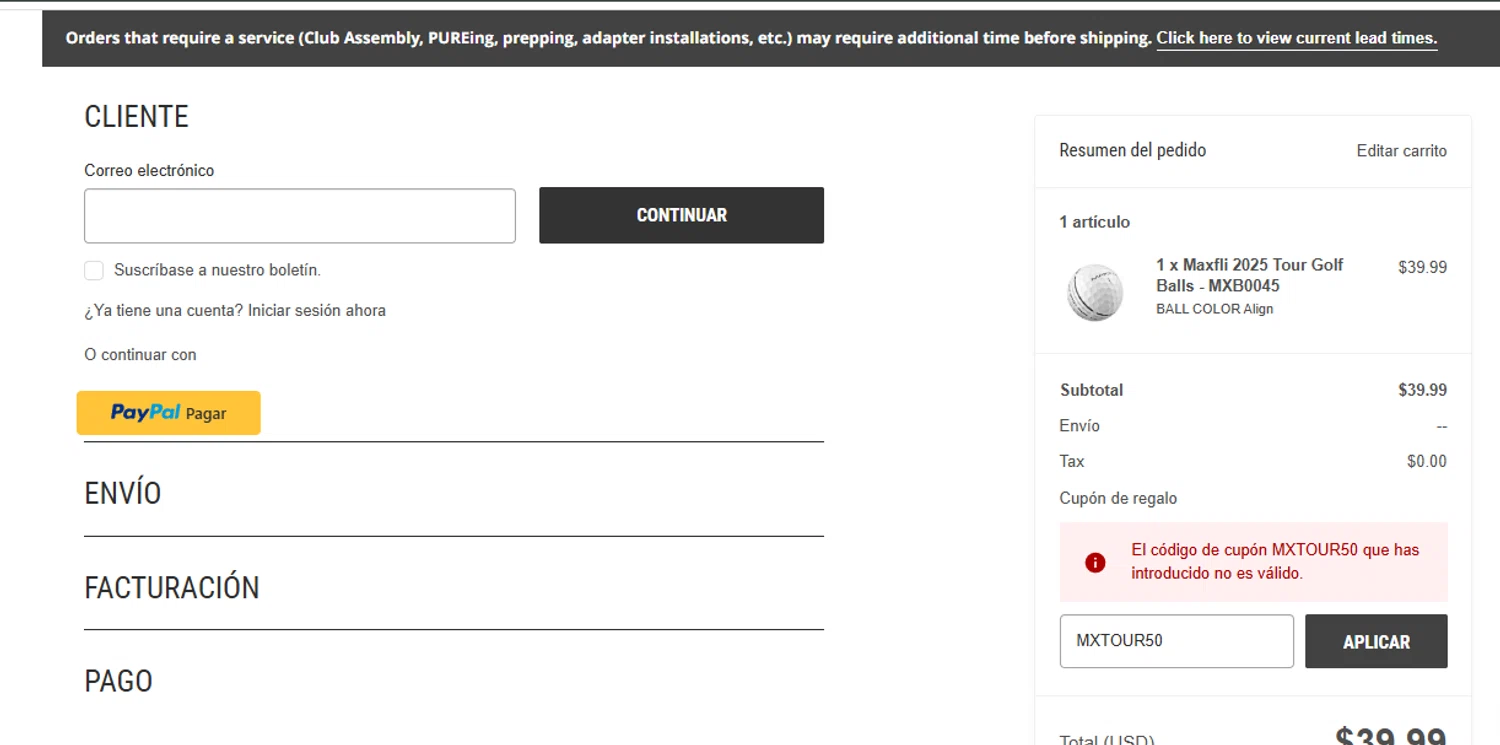Apply the coupon with APLICAR button
Viewport: 1500px width, 745px height.
(1376, 641)
